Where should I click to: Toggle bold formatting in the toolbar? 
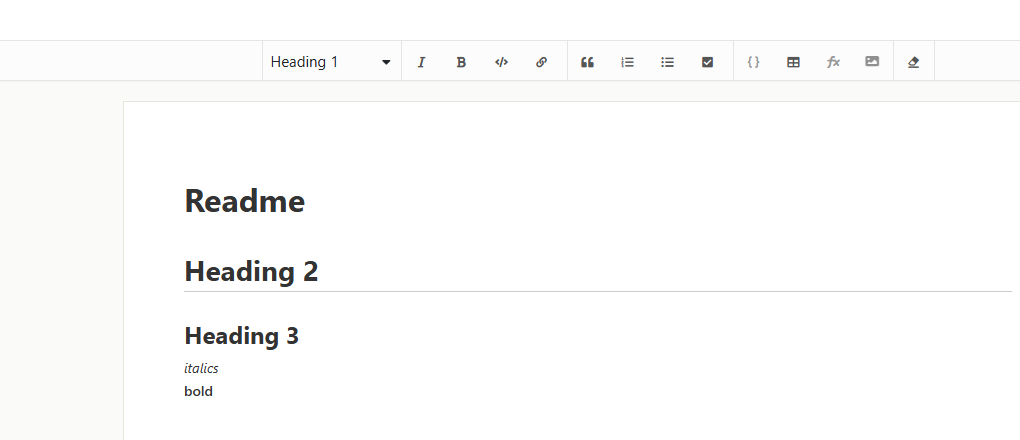coord(461,62)
